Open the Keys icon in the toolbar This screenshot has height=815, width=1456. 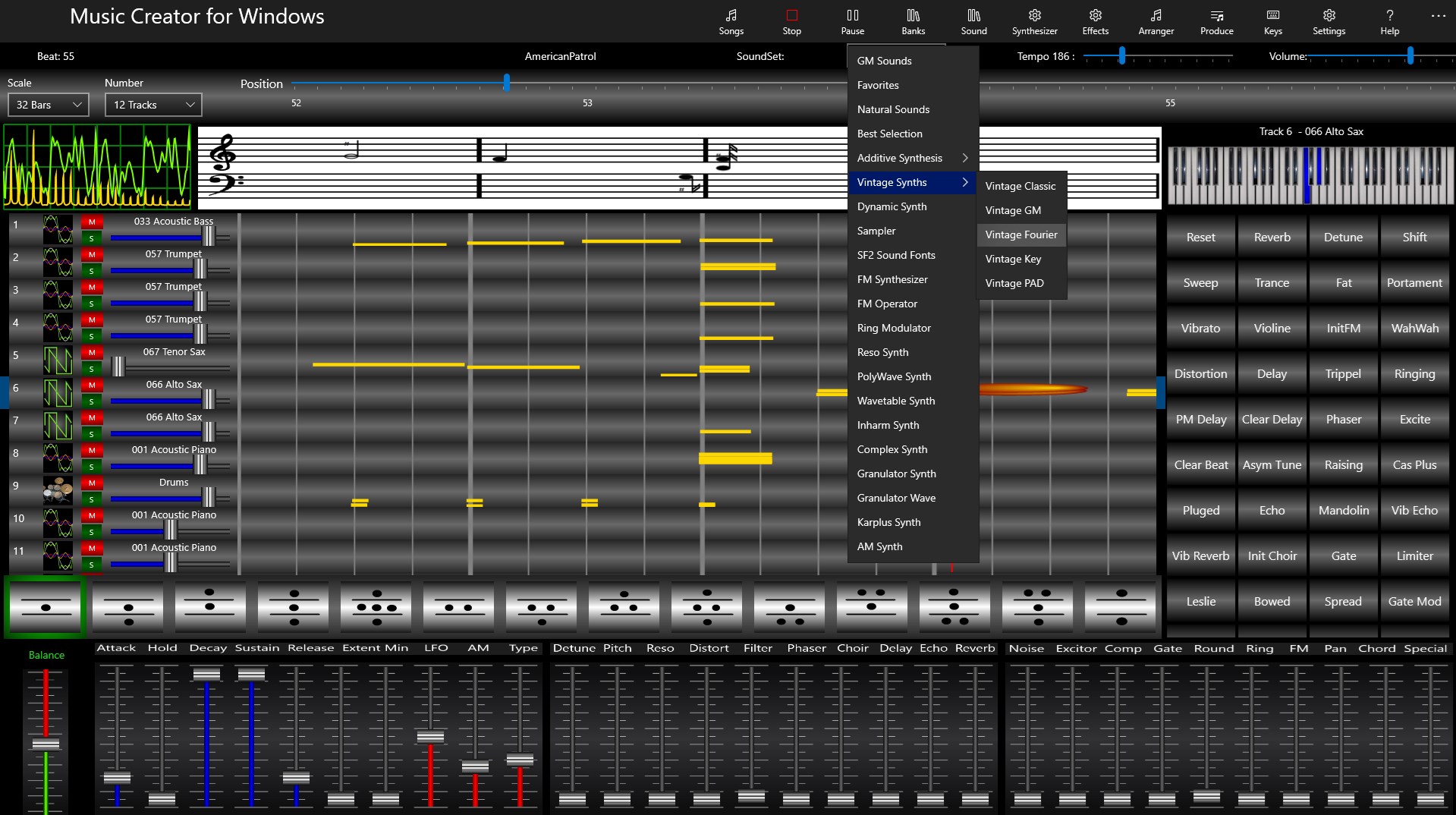click(1272, 20)
